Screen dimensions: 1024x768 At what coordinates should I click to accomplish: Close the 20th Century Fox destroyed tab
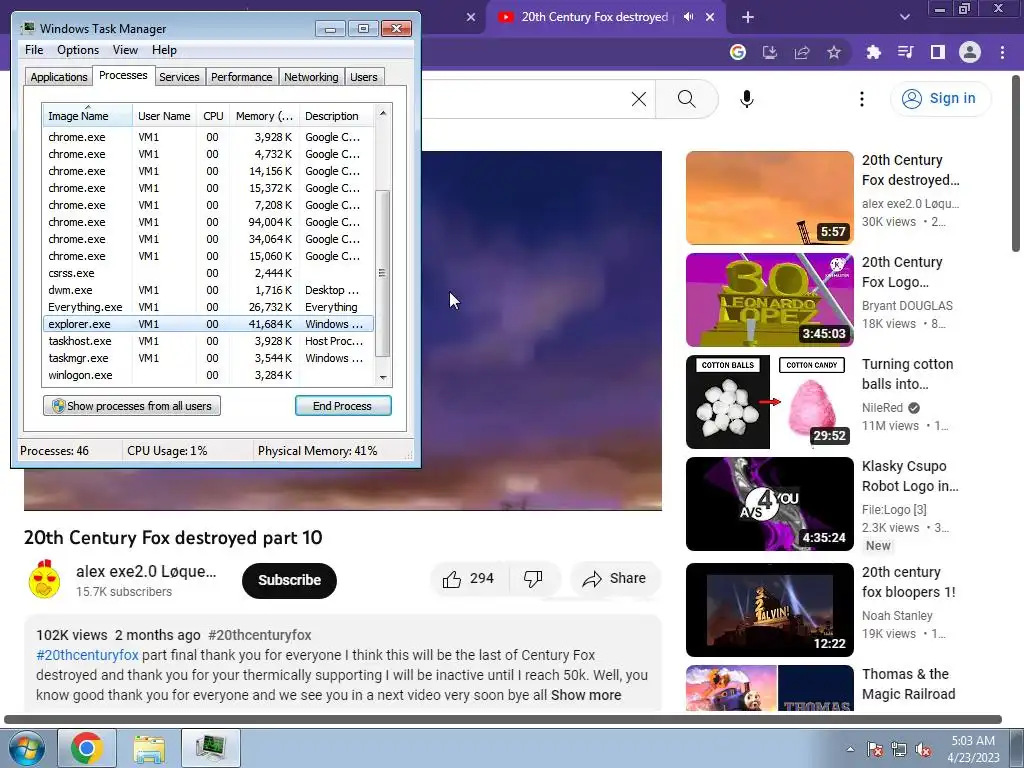coord(710,17)
